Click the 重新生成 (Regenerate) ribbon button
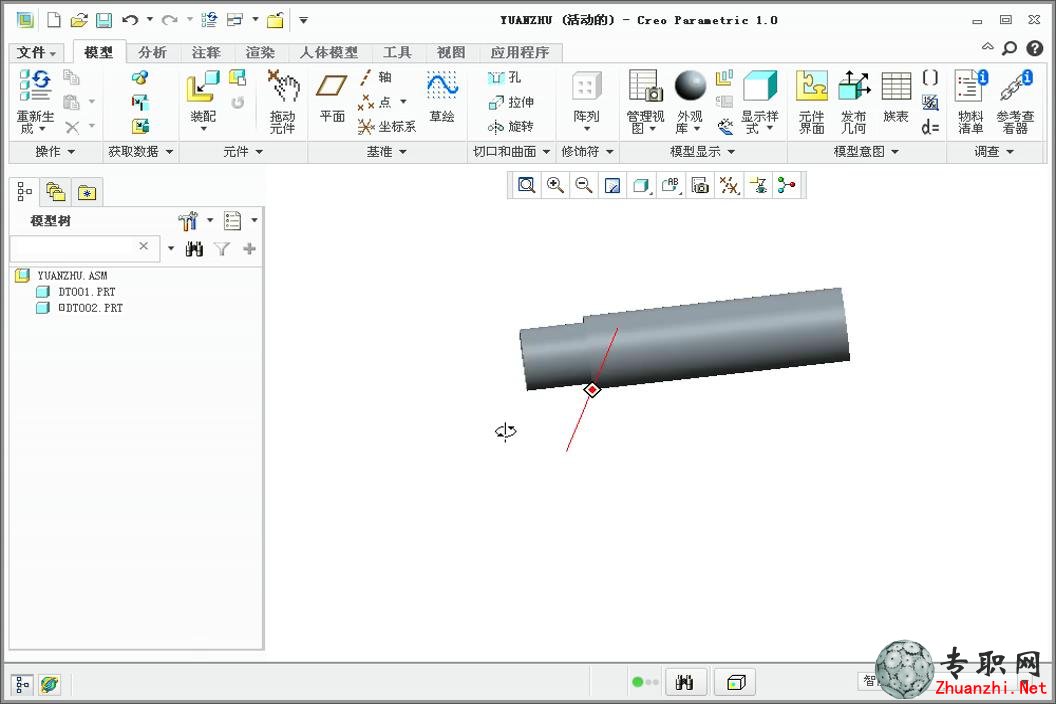Screen dimensions: 1056x704 coord(35,102)
